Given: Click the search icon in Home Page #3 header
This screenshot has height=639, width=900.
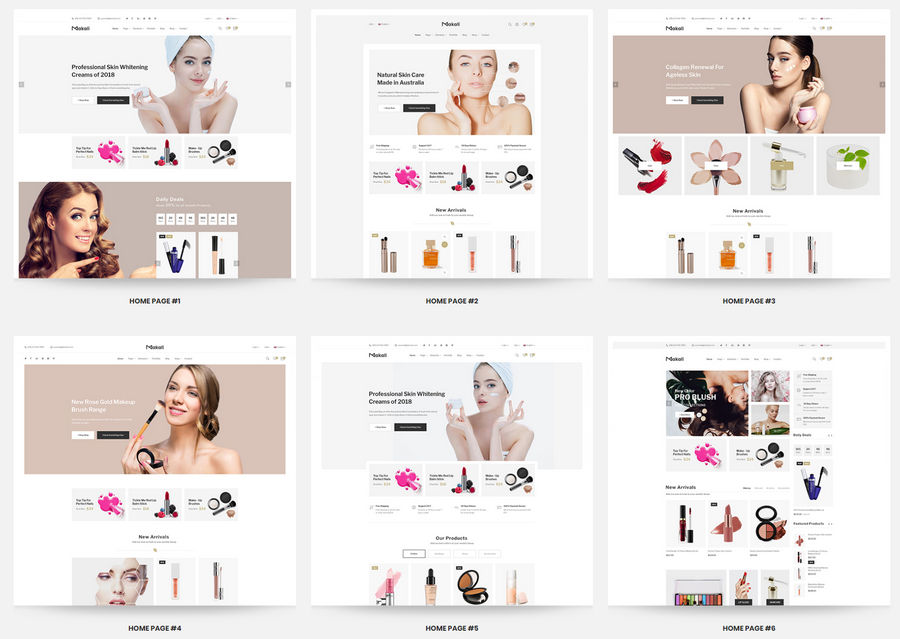Looking at the screenshot, I should tap(814, 28).
